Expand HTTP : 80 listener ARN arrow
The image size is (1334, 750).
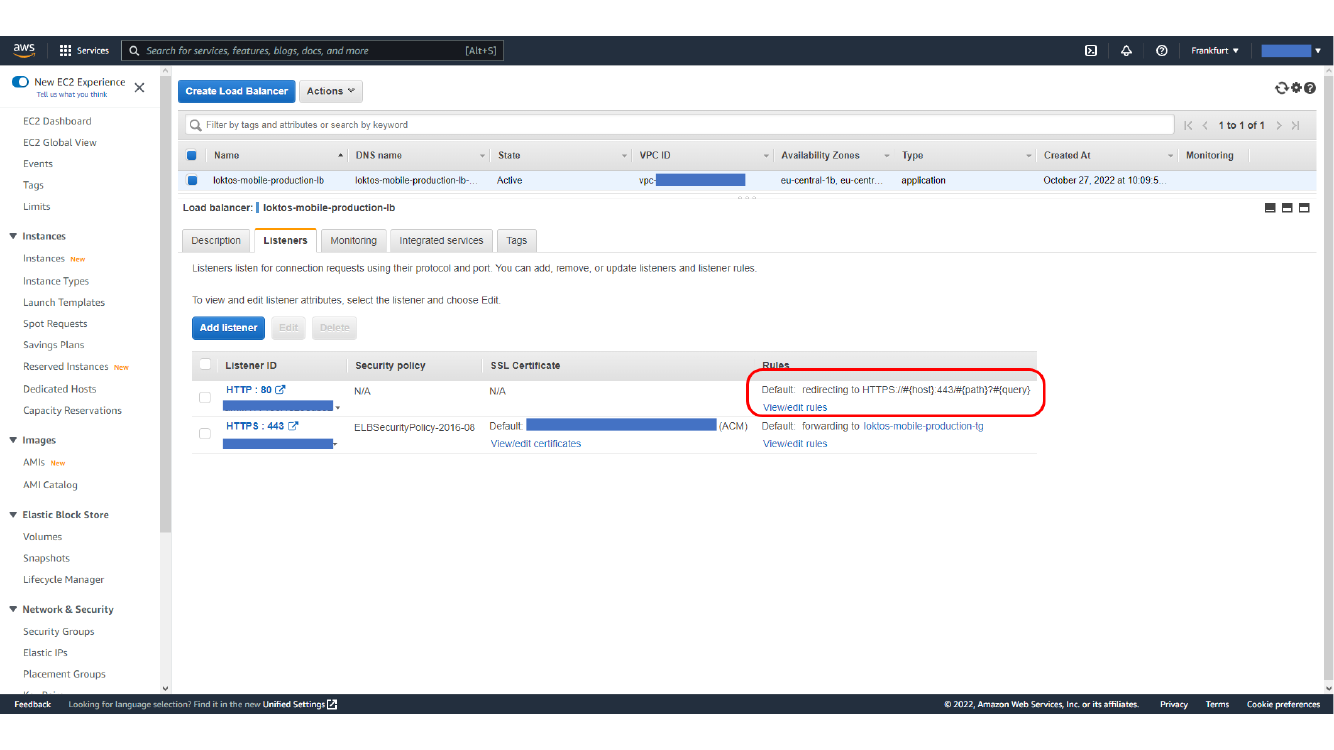(337, 408)
